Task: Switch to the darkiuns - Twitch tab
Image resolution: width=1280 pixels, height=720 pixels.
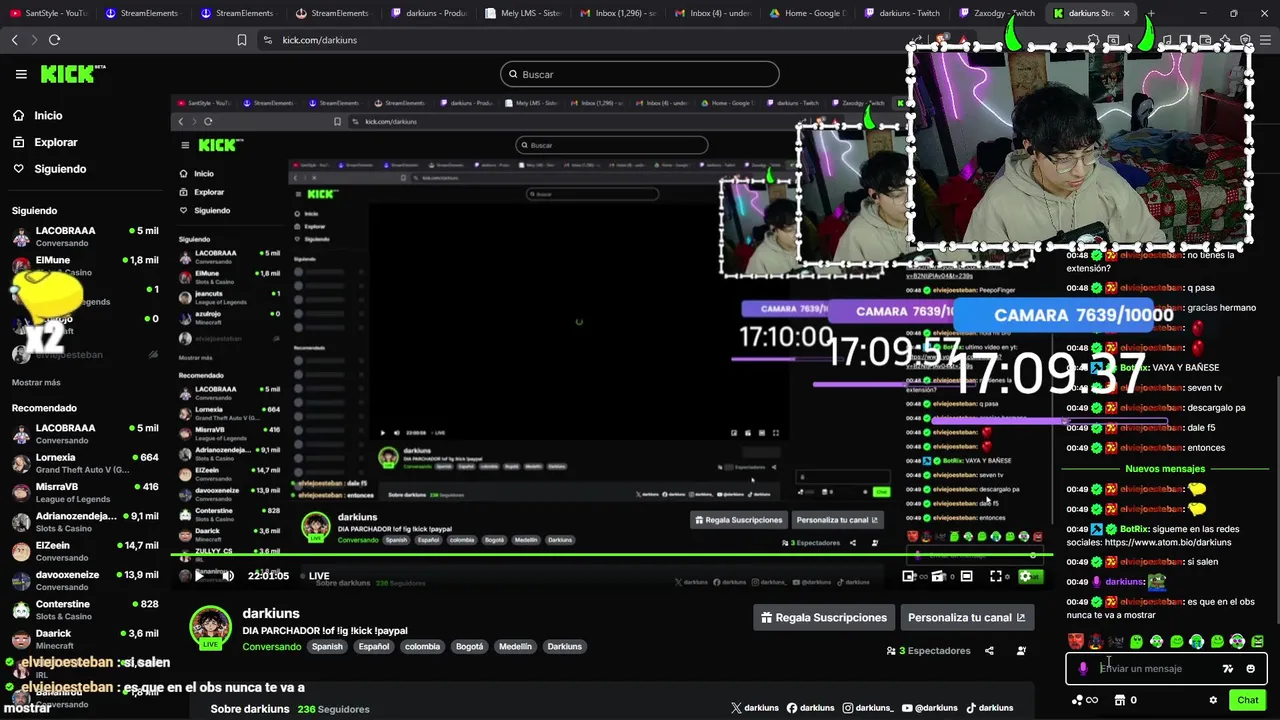Action: (x=902, y=13)
